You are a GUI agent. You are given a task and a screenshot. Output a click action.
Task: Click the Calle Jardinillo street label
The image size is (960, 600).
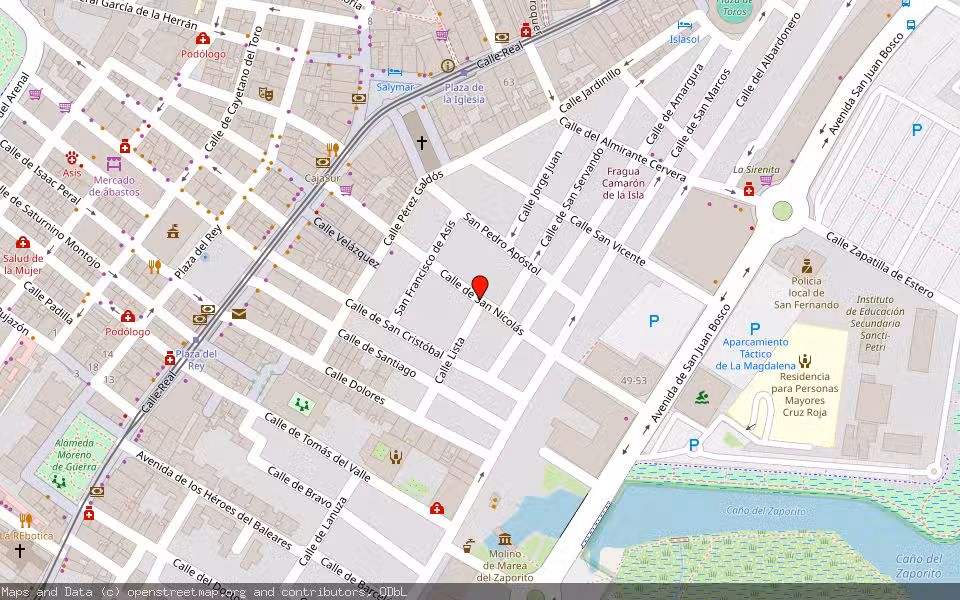point(590,89)
